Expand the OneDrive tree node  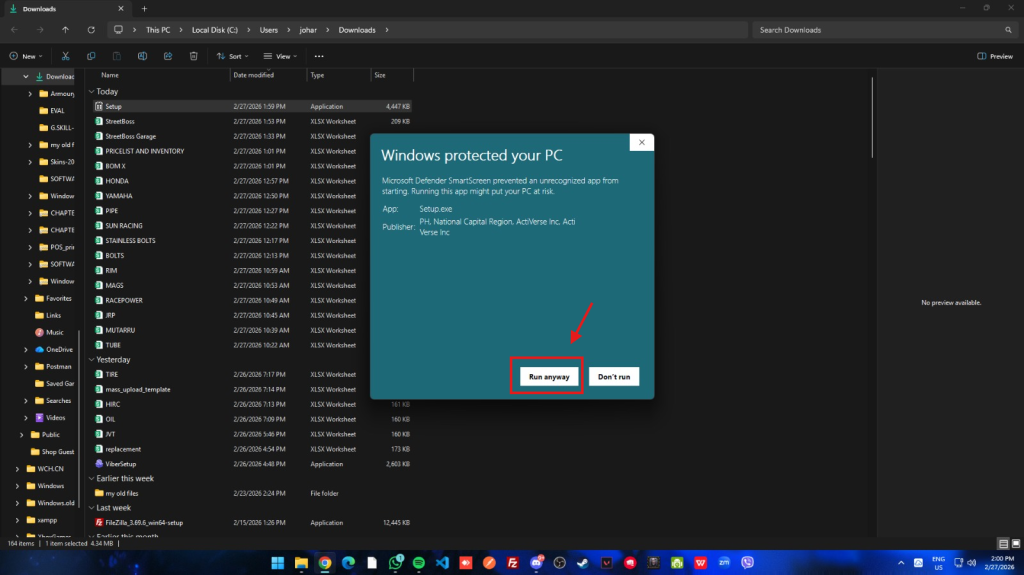[26, 350]
